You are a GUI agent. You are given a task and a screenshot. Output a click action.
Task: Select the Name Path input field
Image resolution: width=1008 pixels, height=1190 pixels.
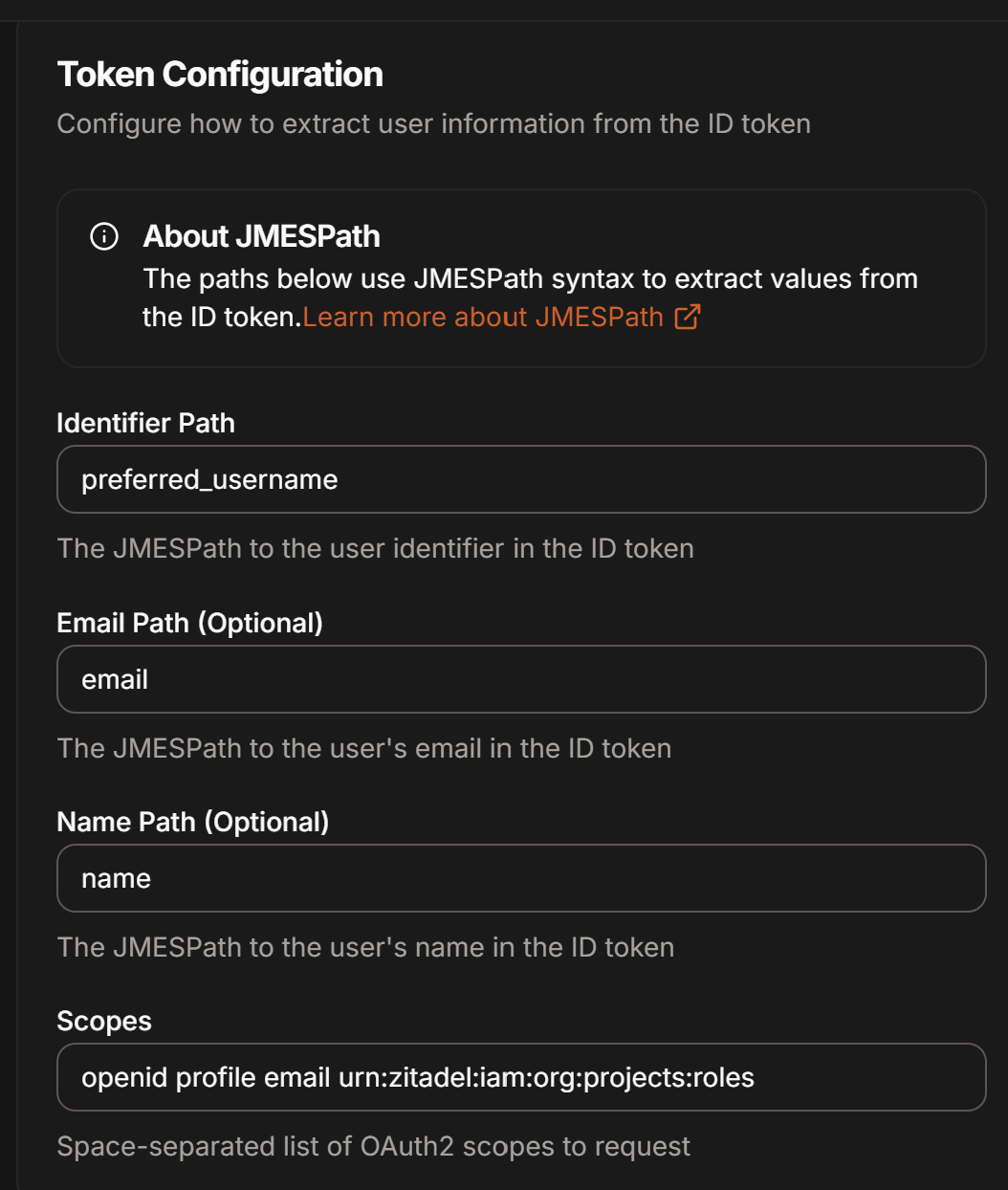521,878
